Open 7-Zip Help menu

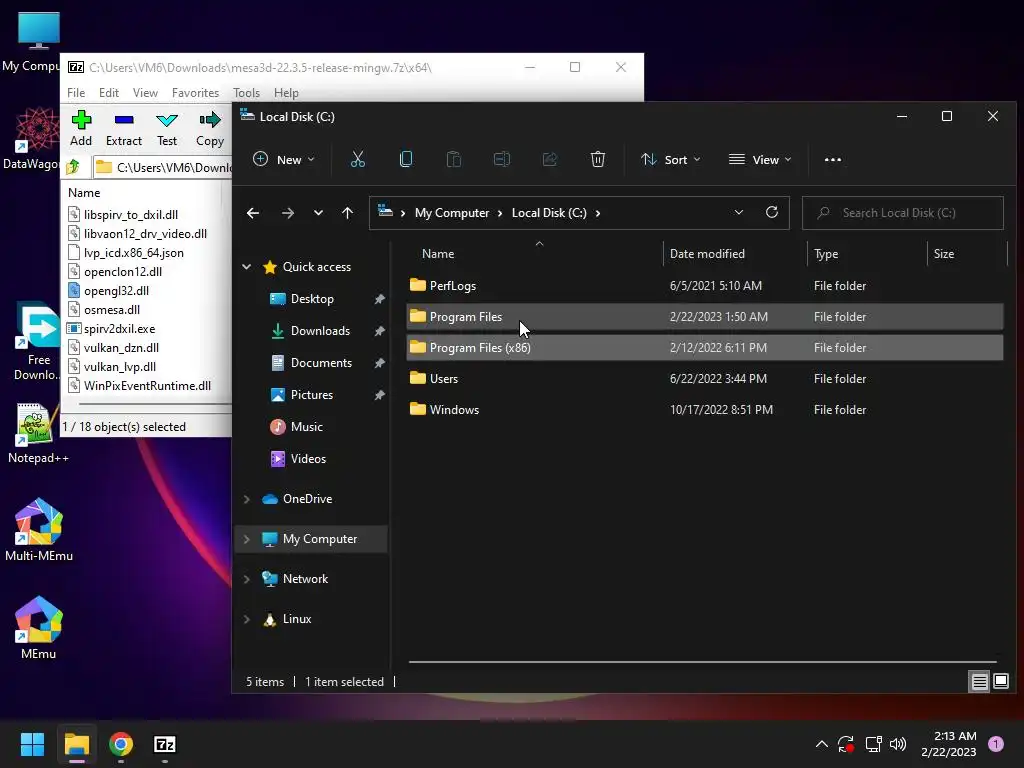[286, 93]
